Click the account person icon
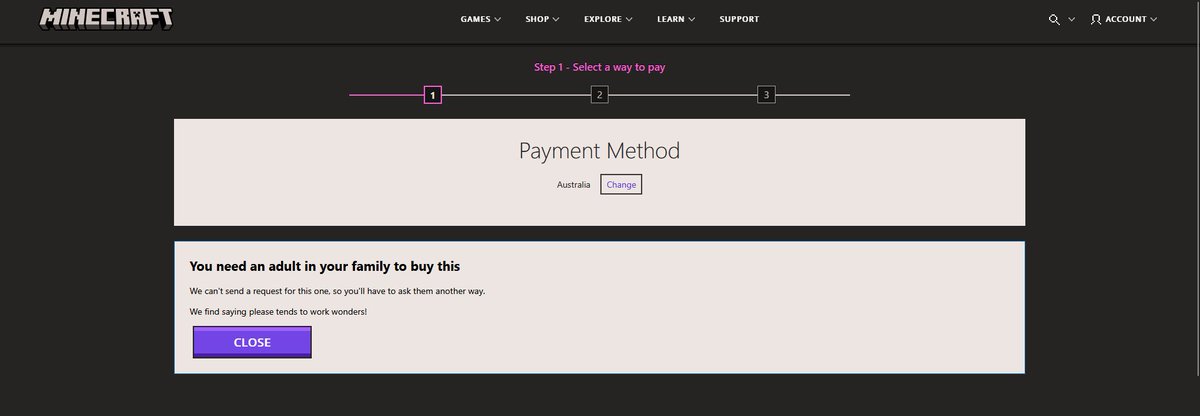 pos(1096,19)
